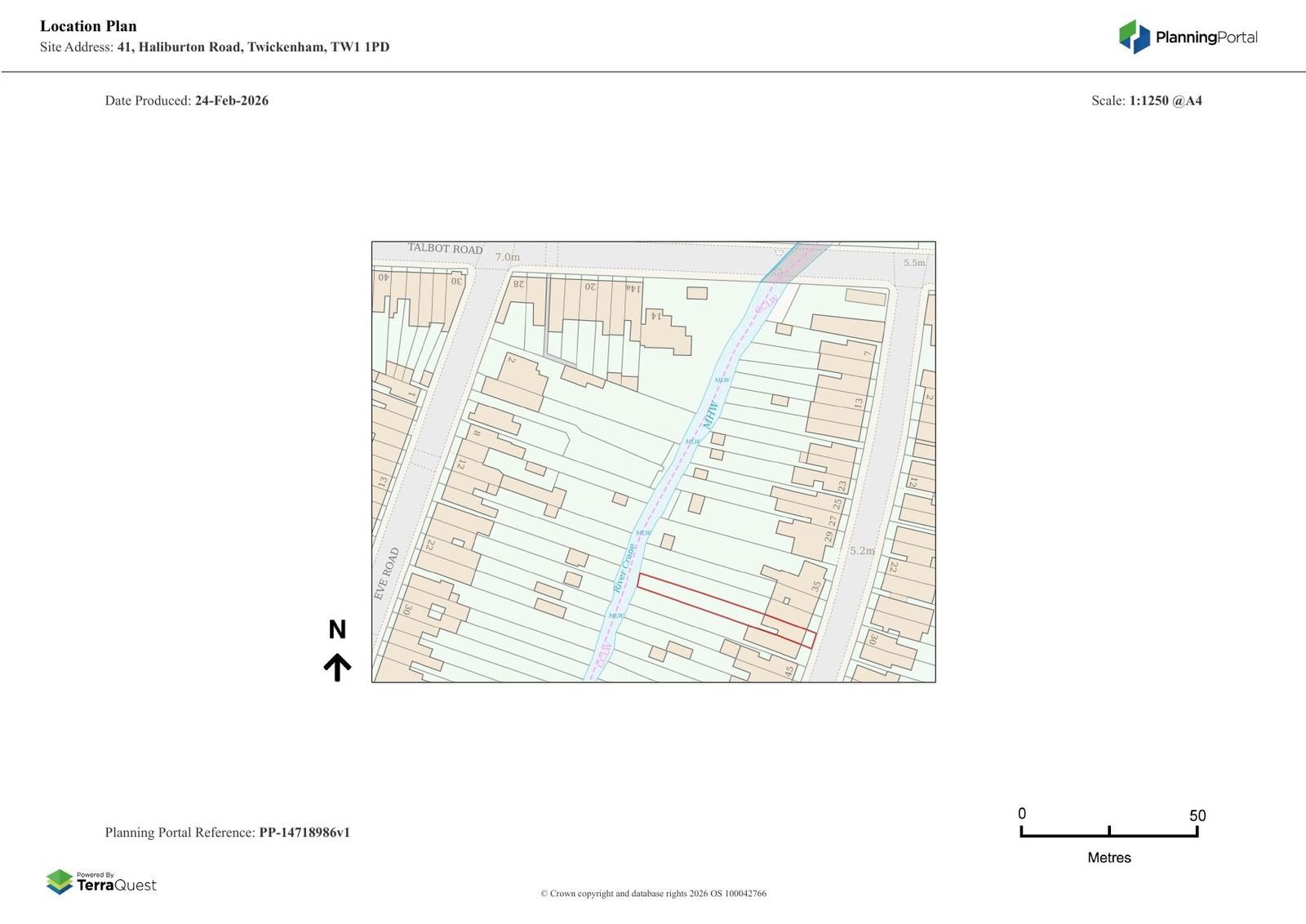The height and width of the screenshot is (924, 1306).
Task: Click the scale bar line
Action: click(1108, 835)
